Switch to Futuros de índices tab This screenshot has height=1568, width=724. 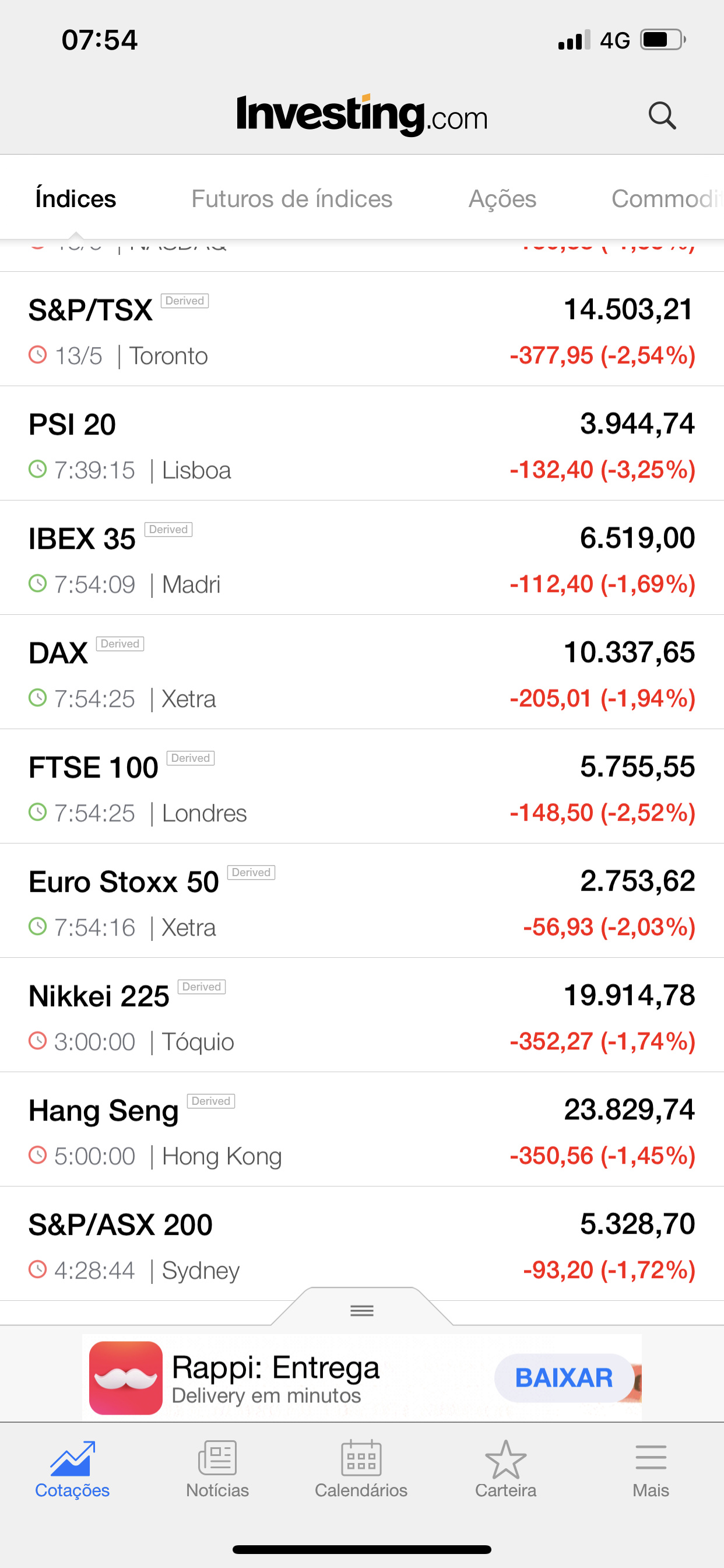[292, 199]
